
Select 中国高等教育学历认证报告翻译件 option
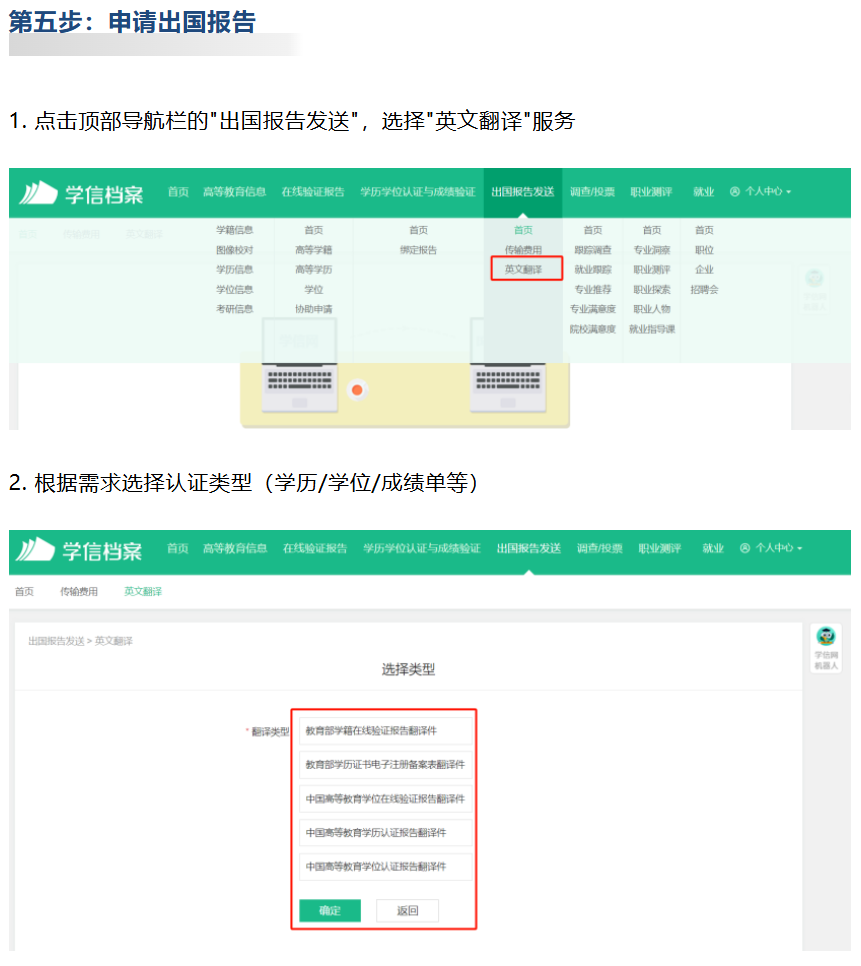pyautogui.click(x=385, y=833)
